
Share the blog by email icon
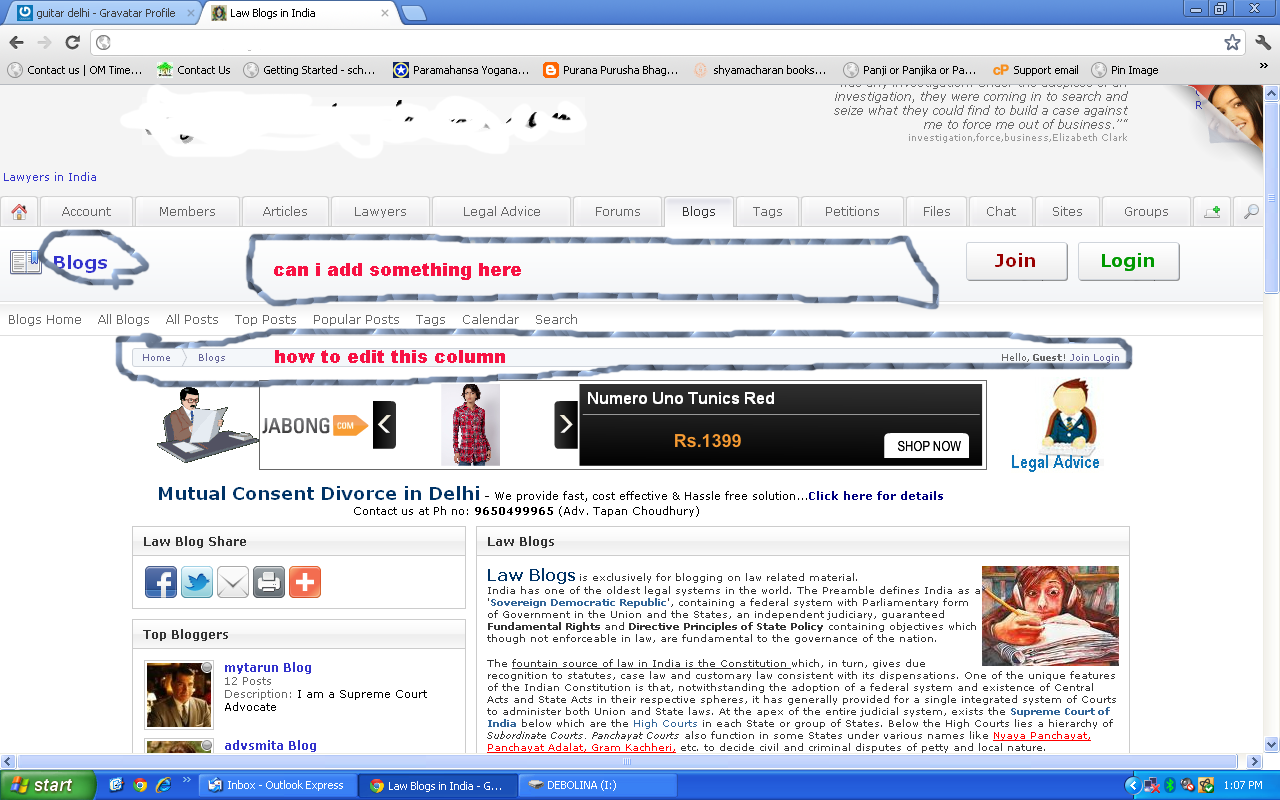click(233, 582)
